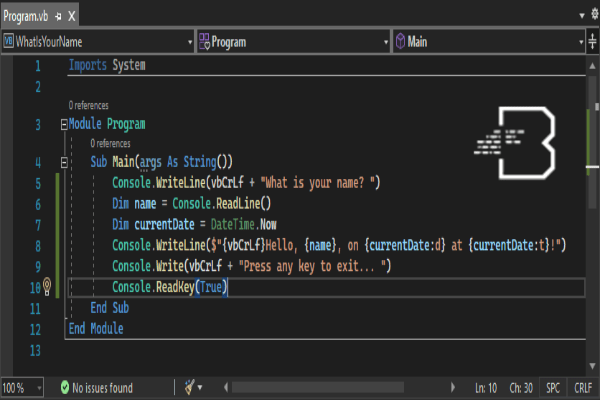Click the currentDate variable on line 7
Screen dimensions: 600x400
click(x=164, y=225)
